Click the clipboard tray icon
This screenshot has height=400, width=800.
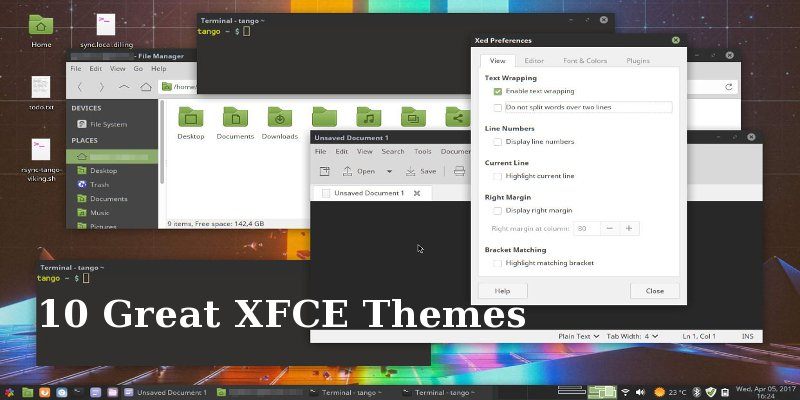[x=725, y=392]
